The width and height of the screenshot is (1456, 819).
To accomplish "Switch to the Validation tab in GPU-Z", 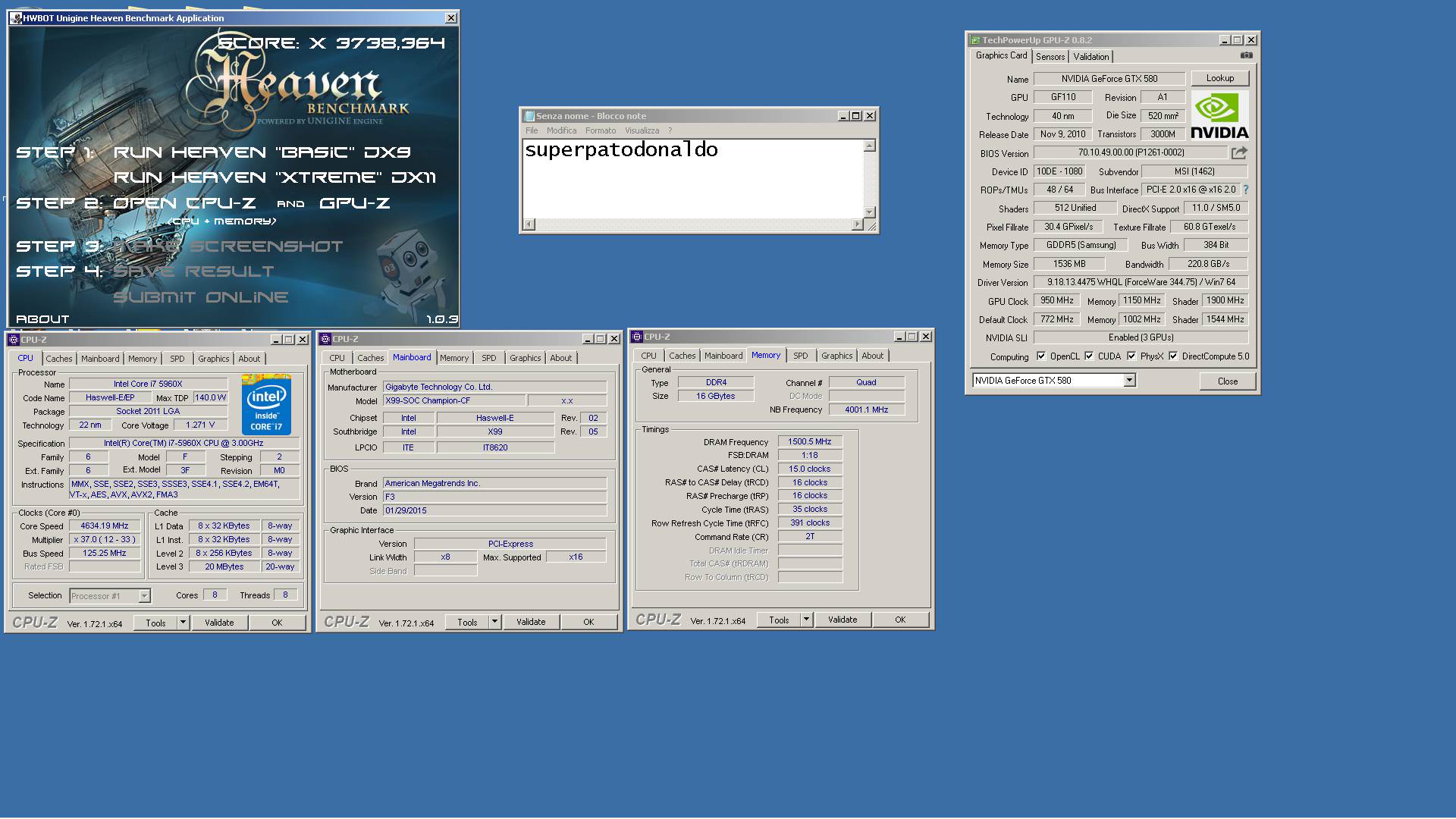I will click(1091, 57).
